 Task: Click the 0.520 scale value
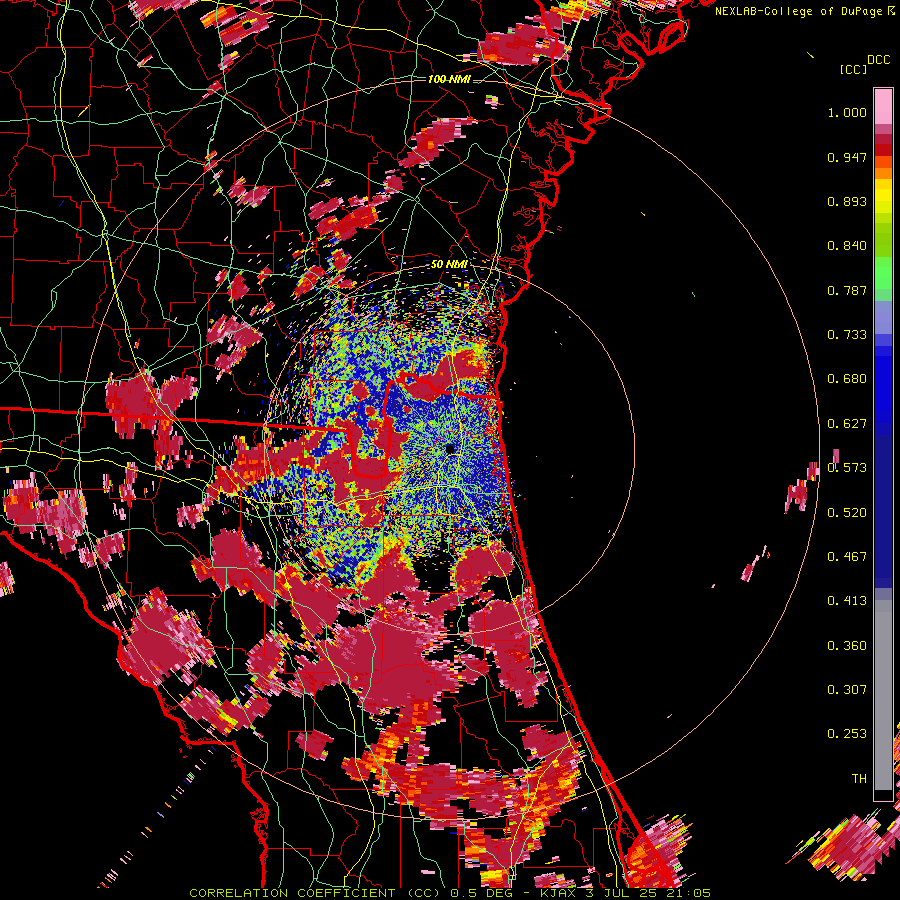(847, 513)
